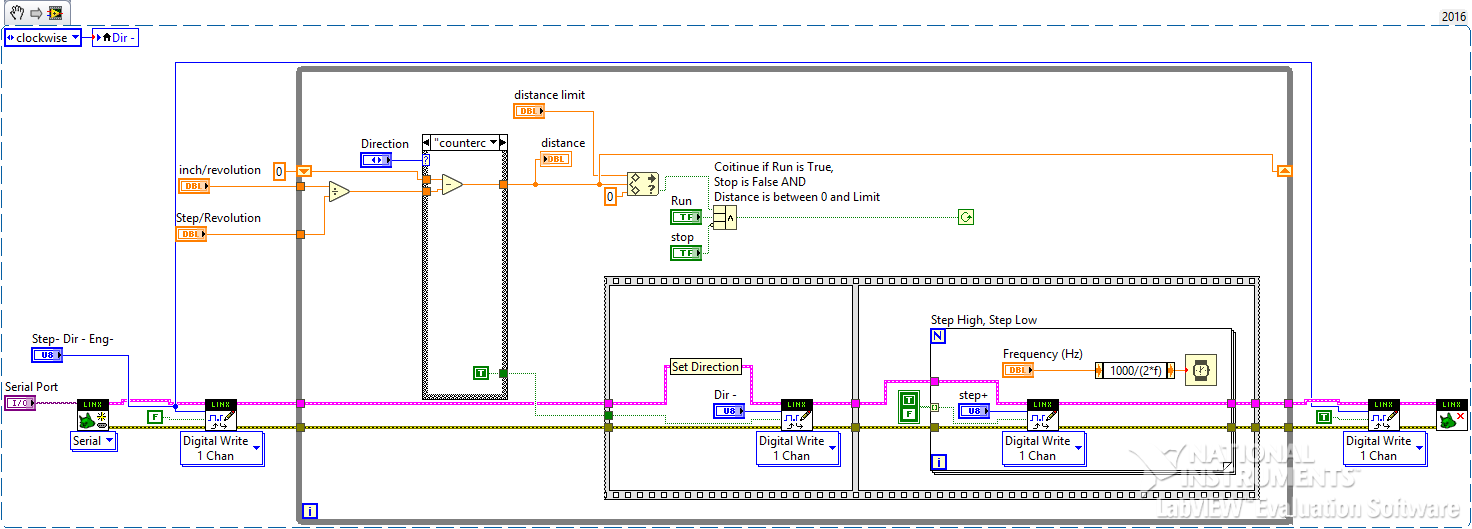The width and height of the screenshot is (1472, 529).
Task: Select the Digital Write node before LINX Close
Action: tap(1384, 415)
